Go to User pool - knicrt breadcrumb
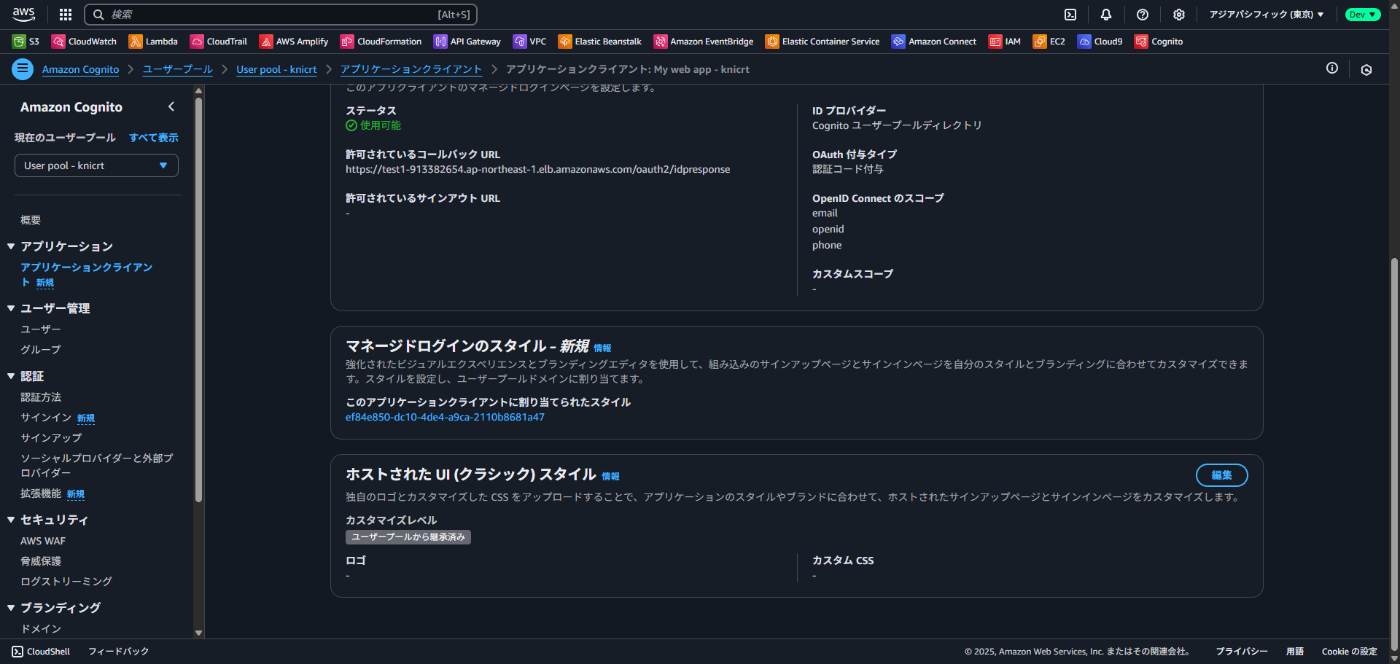This screenshot has height=664, width=1400. [276, 69]
